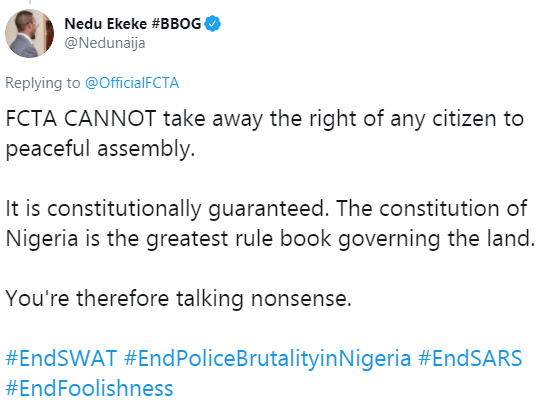Open Nedu Ekeke's profile picture
Viewport: 550px width, 420px height.
[x=29, y=33]
